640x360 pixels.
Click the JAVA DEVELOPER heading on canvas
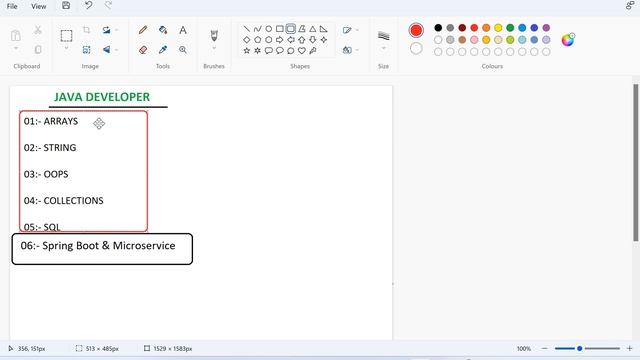tap(102, 97)
